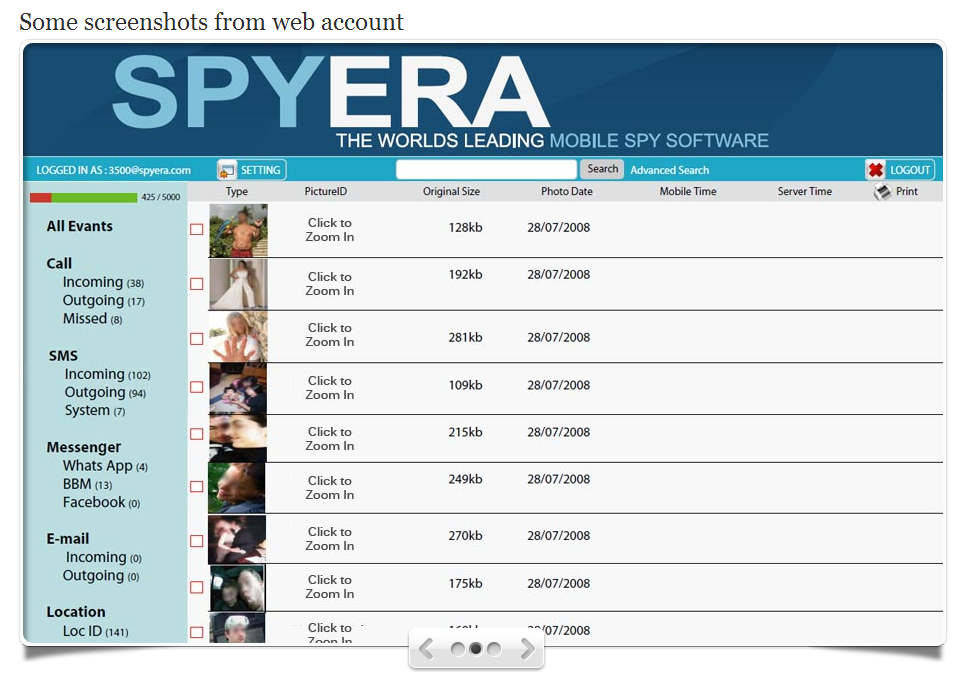This screenshot has height=687, width=979.
Task: Click 'Click to Zoom In' for 128kb row
Action: pyautogui.click(x=330, y=230)
